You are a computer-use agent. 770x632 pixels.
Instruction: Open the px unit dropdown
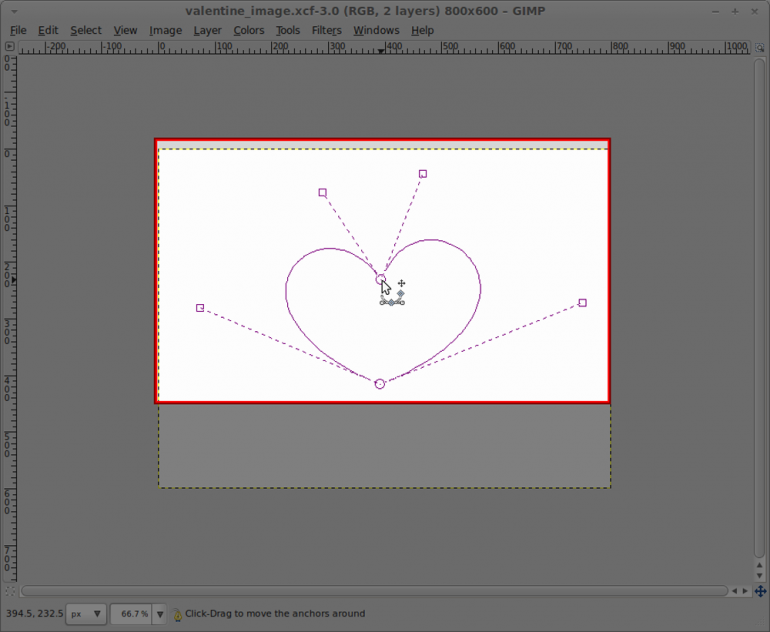click(x=86, y=614)
